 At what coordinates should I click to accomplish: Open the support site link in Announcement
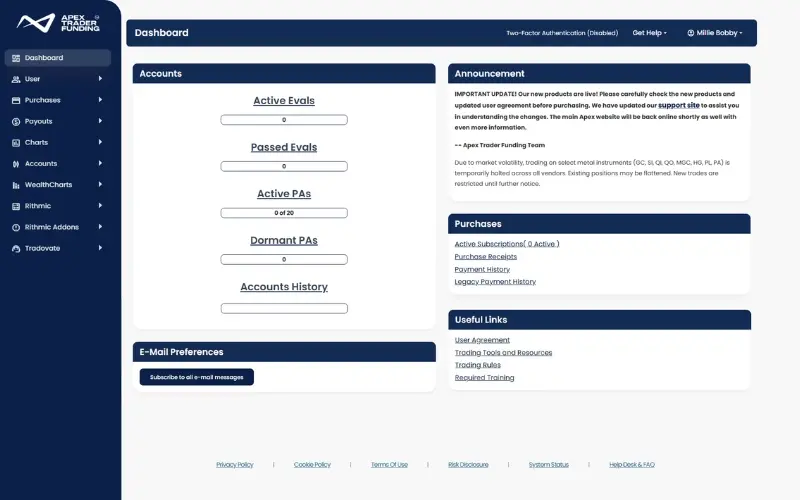pos(679,105)
